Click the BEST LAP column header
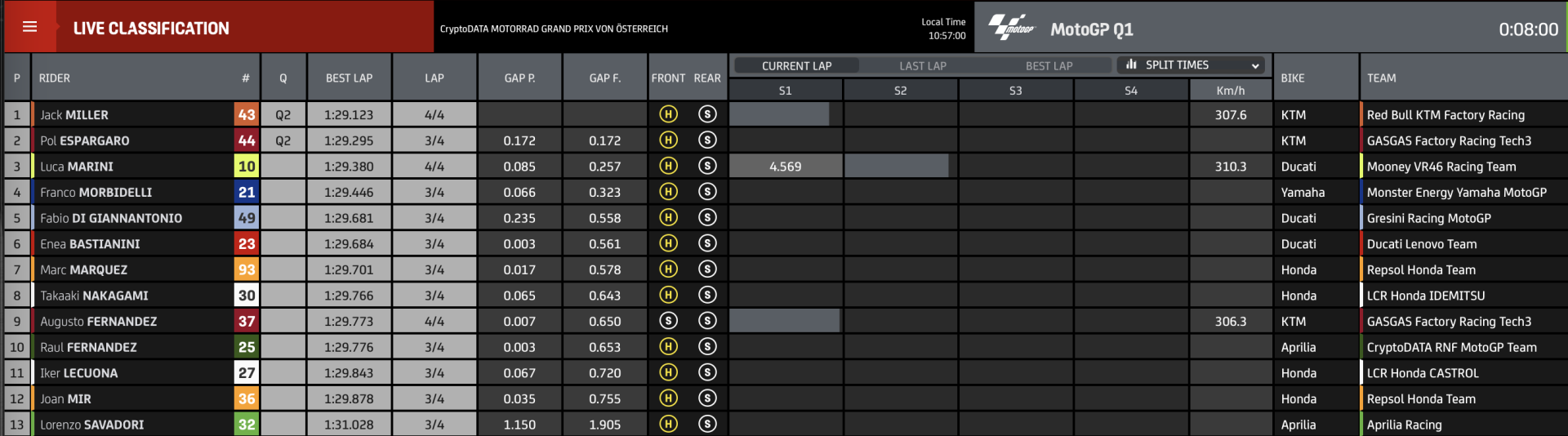1568x436 pixels. tap(350, 78)
